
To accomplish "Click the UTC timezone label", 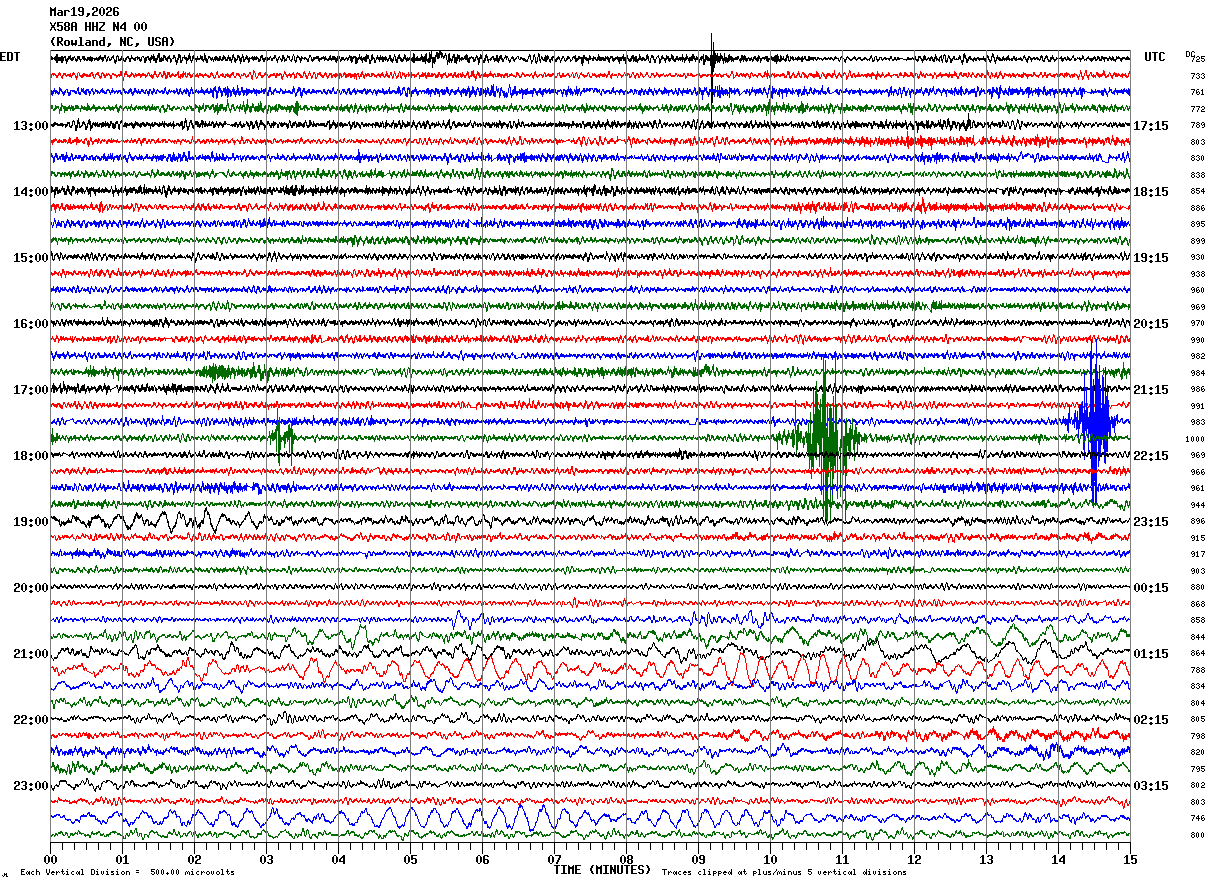I will 1155,57.
